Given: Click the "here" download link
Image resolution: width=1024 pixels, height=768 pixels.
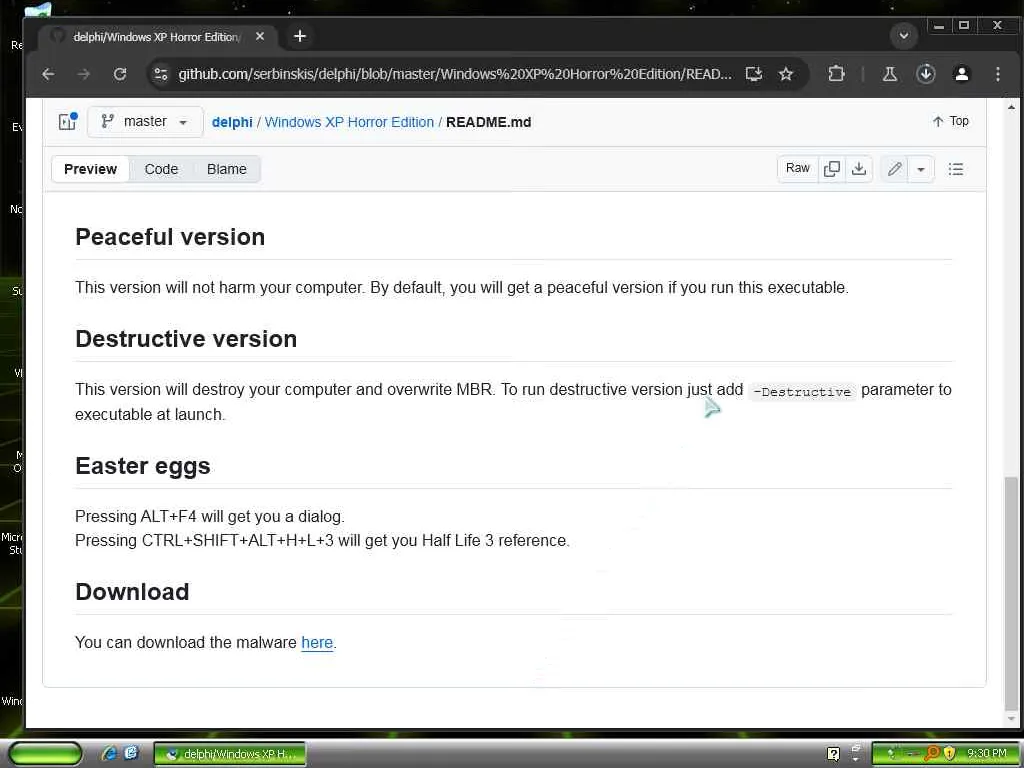Looking at the screenshot, I should [x=317, y=642].
